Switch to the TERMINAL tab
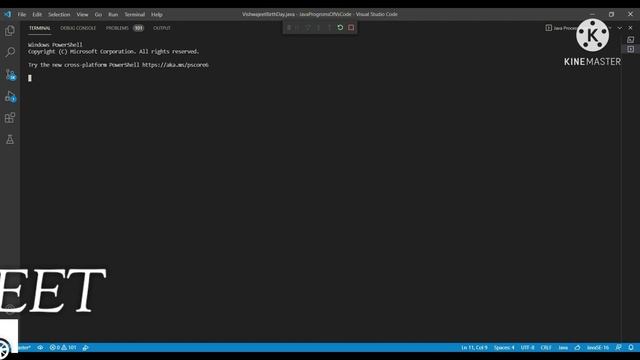This screenshot has height=360, width=640. 40,28
